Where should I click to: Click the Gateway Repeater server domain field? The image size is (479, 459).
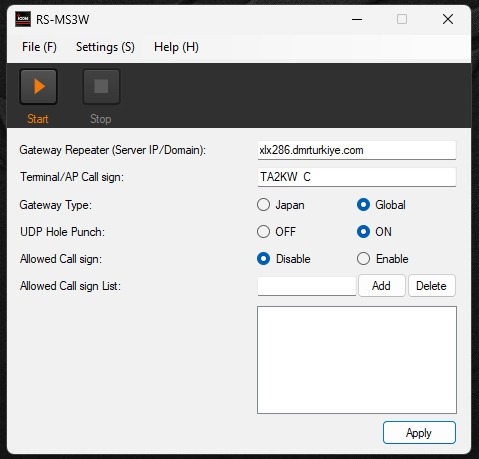pos(357,150)
